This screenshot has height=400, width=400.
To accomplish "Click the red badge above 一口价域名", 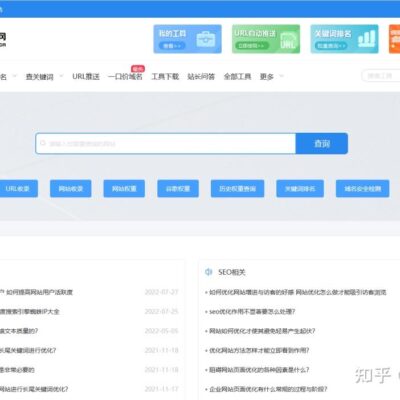I will tap(138, 69).
